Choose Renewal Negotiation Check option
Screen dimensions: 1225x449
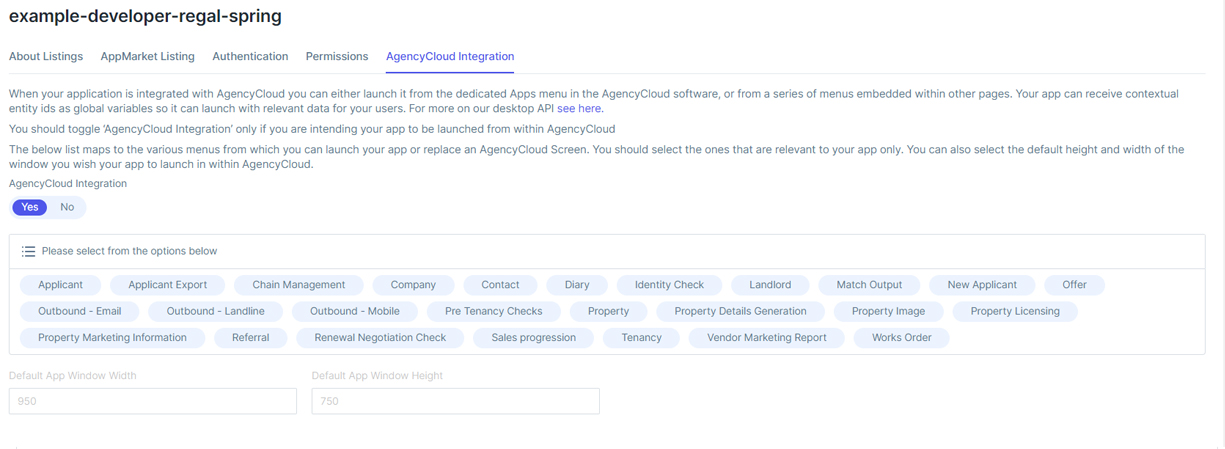[x=380, y=338]
